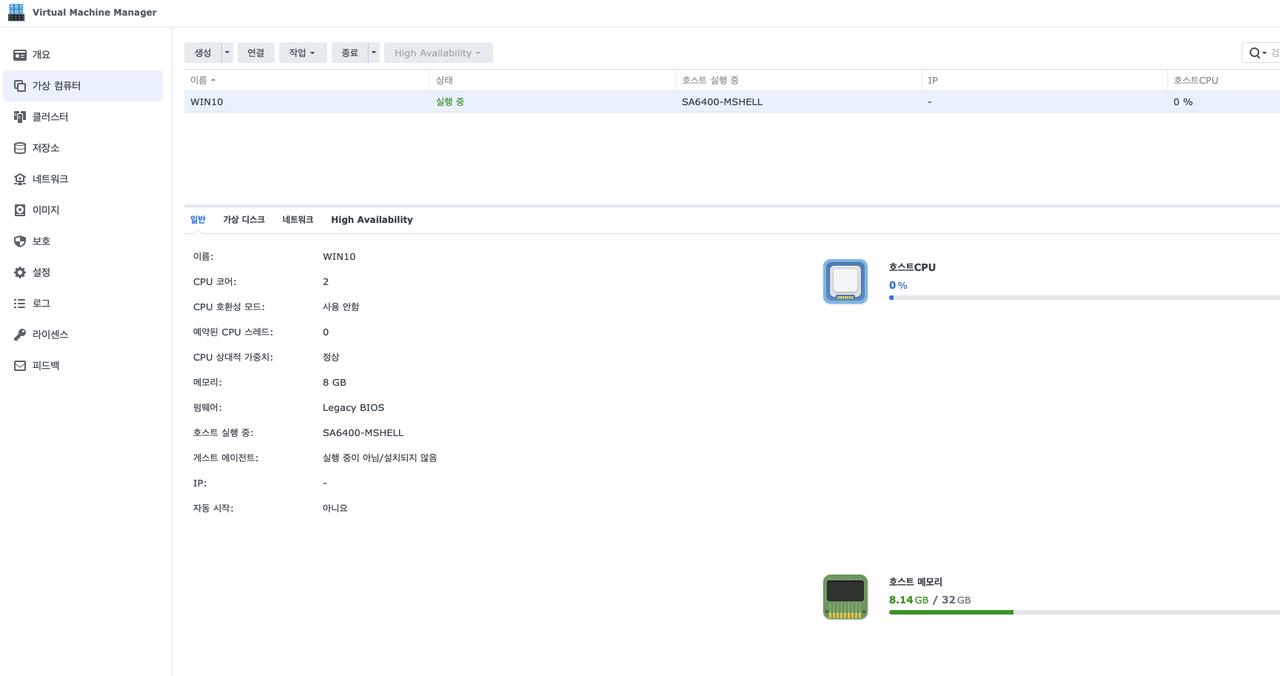Select the 가상 컴퓨터 sidebar icon
The width and height of the screenshot is (1280, 676).
click(x=20, y=86)
